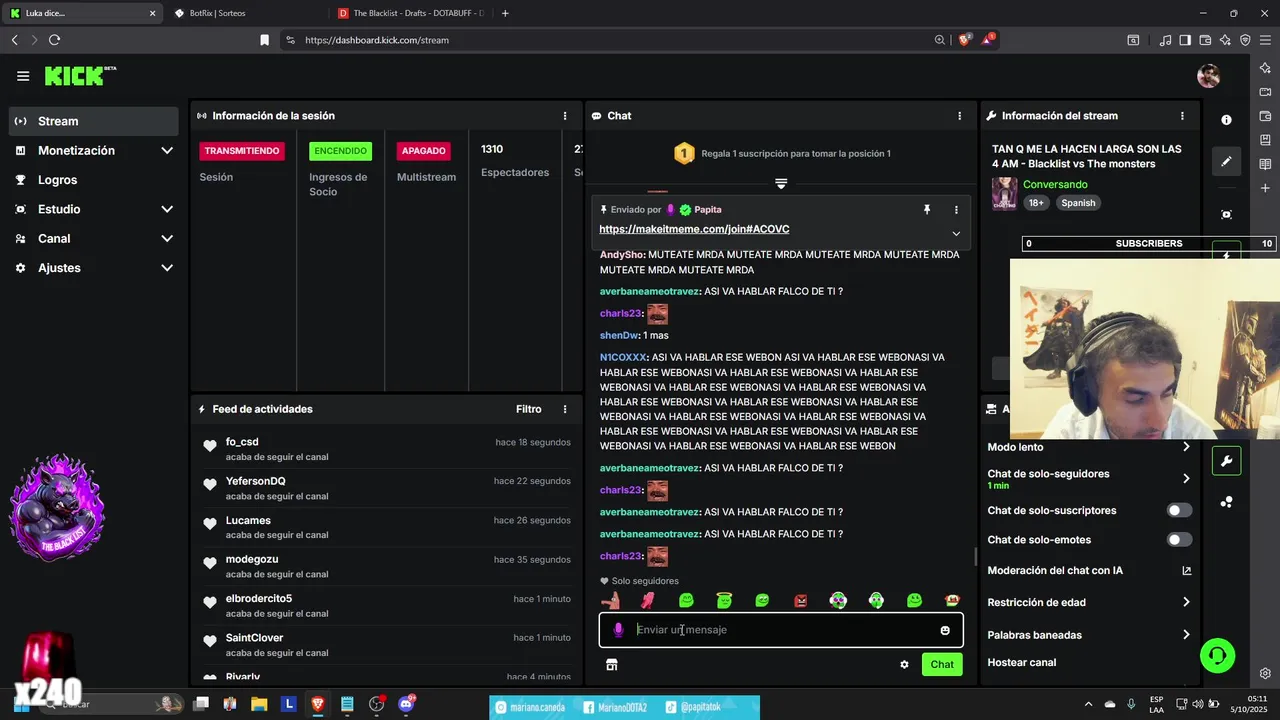1280x720 pixels.
Task: Open Brave Rewards triangle icon
Action: pos(988,40)
